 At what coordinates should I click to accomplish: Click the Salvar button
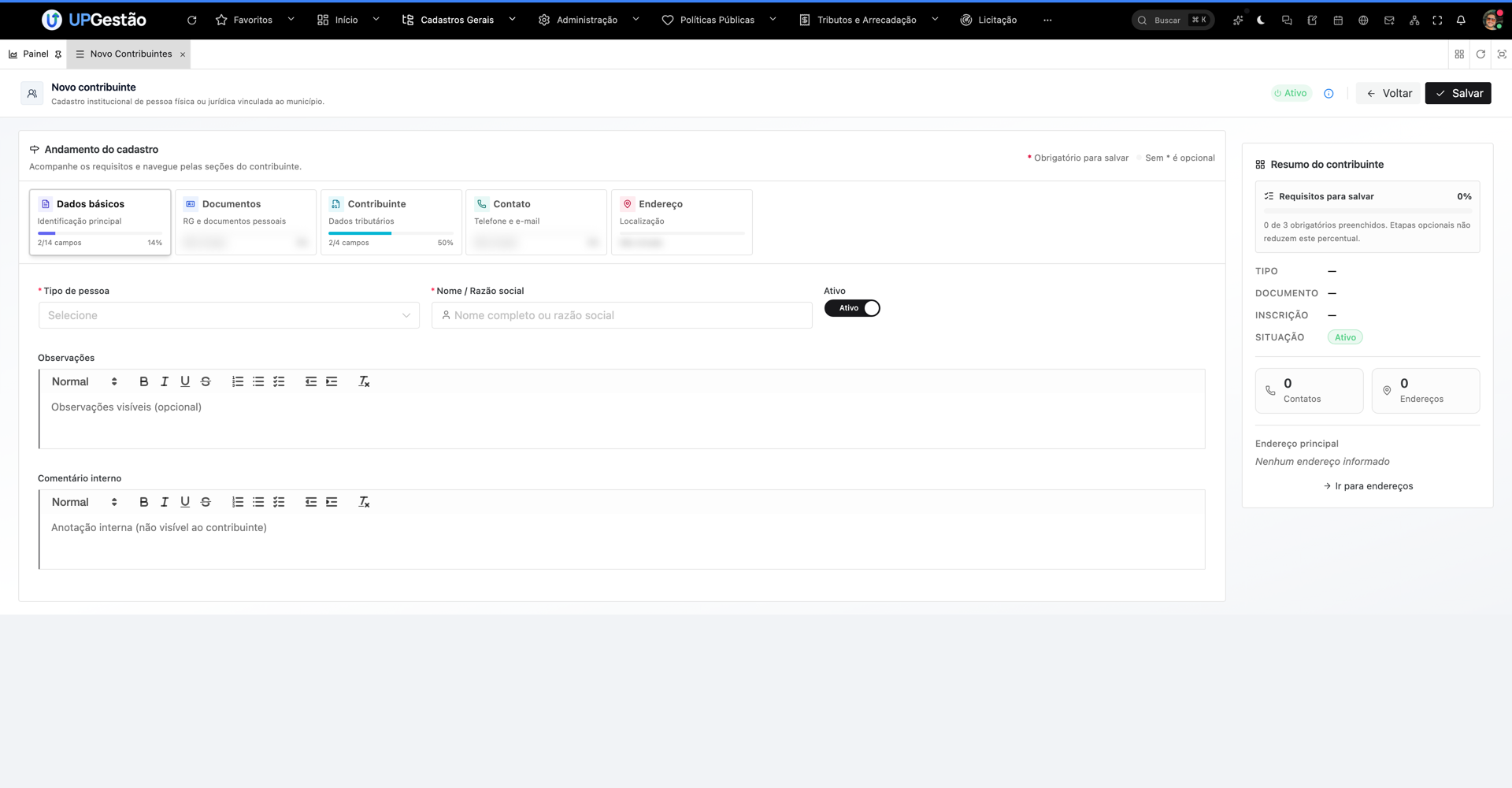click(x=1458, y=93)
